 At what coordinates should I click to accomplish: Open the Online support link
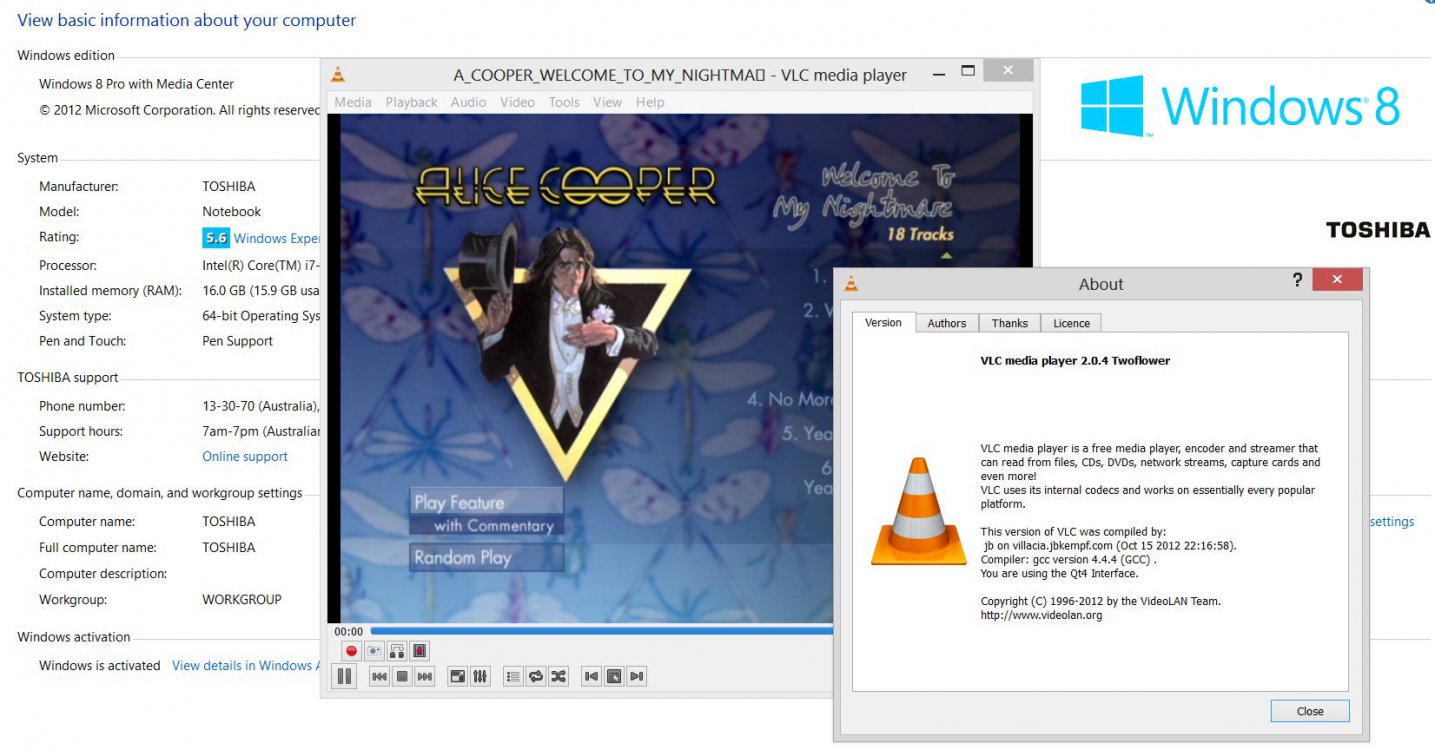click(x=245, y=456)
